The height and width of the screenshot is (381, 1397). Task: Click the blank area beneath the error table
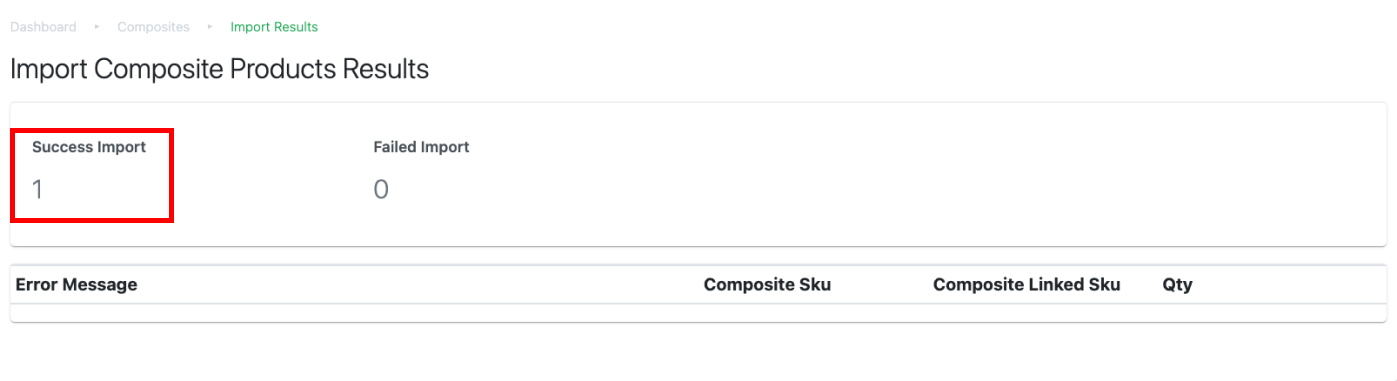698,352
